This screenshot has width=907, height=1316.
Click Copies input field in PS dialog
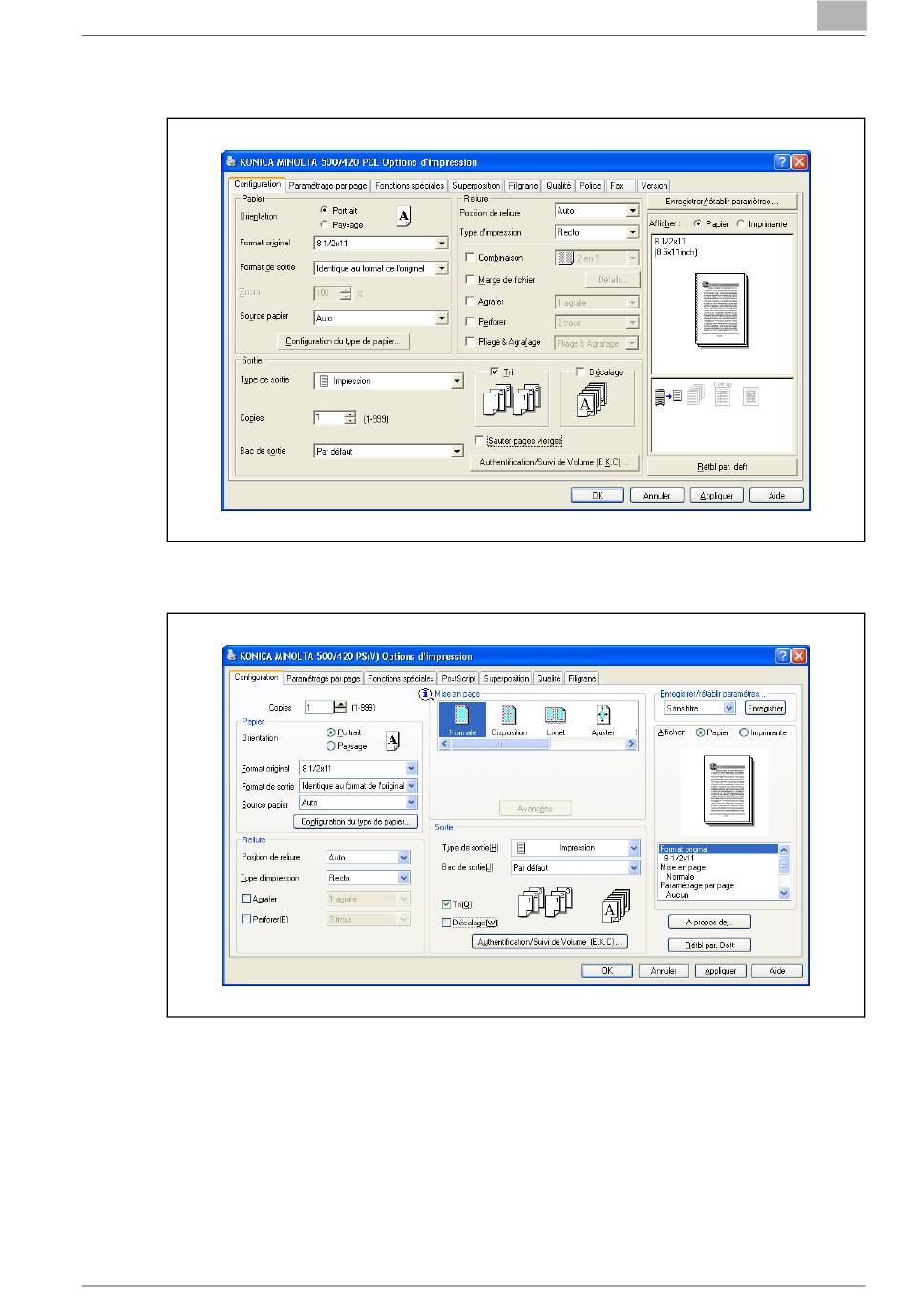(319, 708)
